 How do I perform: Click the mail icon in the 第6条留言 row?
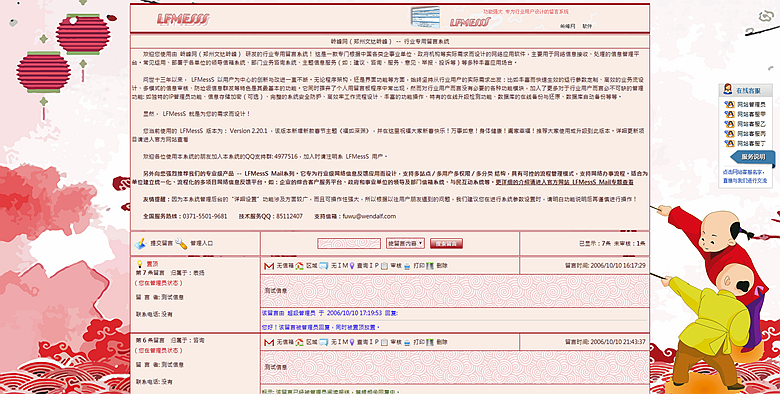269,343
